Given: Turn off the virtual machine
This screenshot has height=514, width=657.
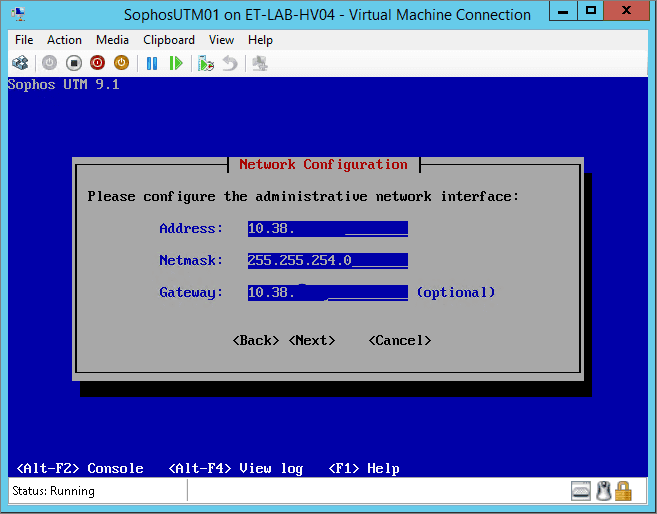Looking at the screenshot, I should click(74, 63).
